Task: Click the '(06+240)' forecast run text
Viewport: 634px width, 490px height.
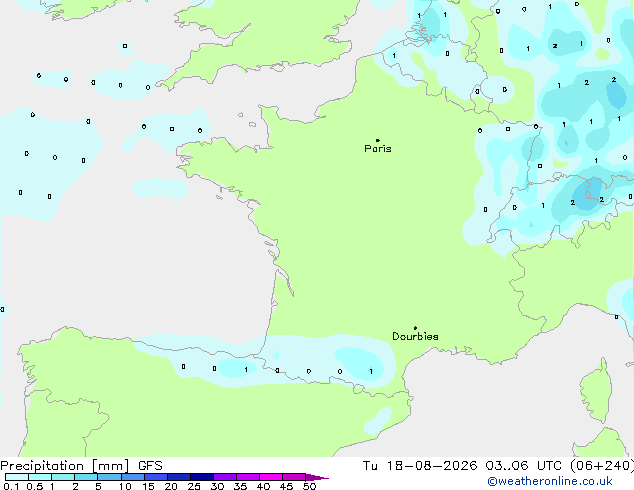Action: pos(602,466)
